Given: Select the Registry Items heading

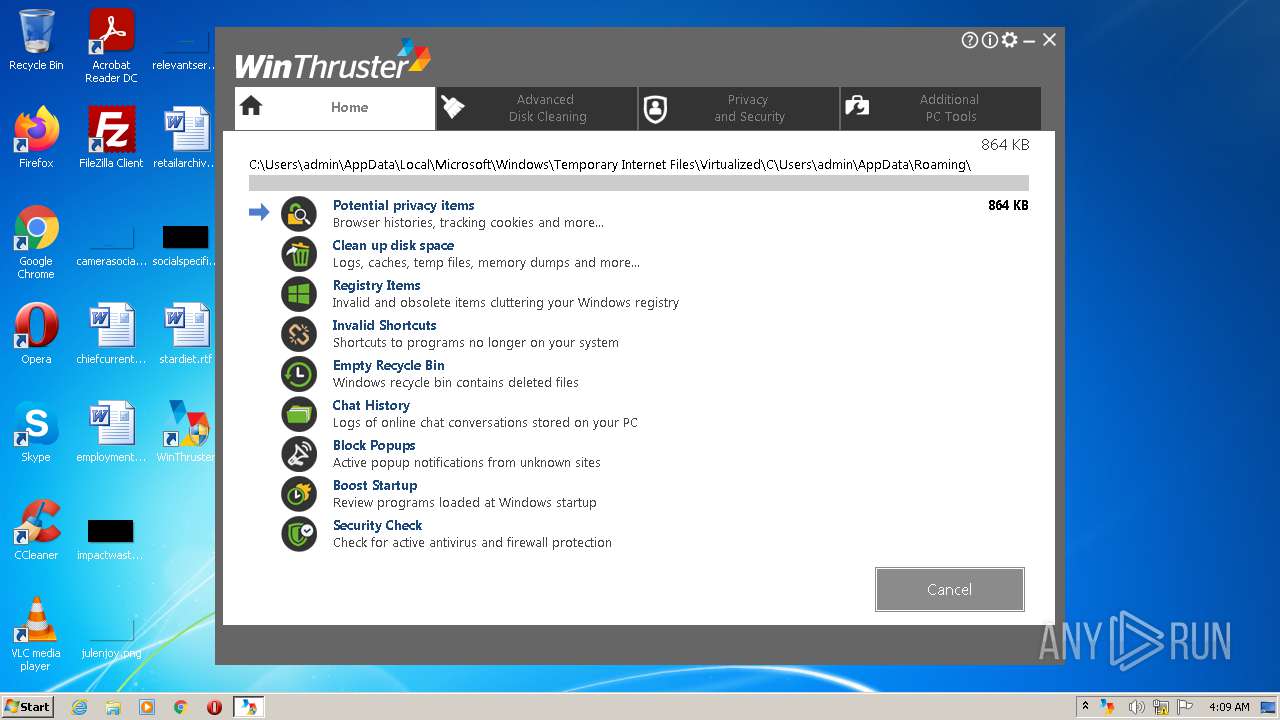Looking at the screenshot, I should pyautogui.click(x=376, y=285).
